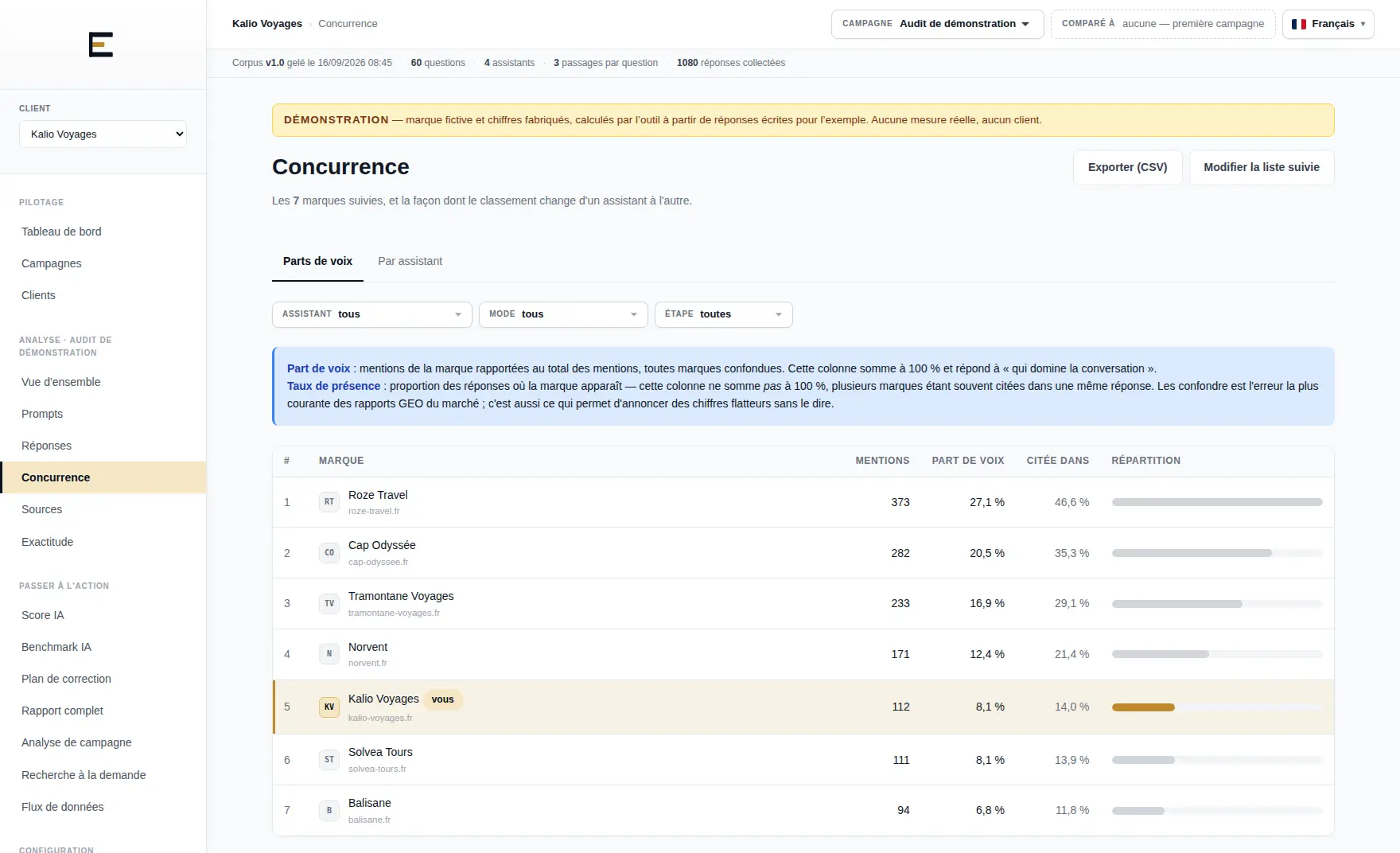Open the Comparé à campaign selector
The image size is (1400, 853).
pos(1163,24)
